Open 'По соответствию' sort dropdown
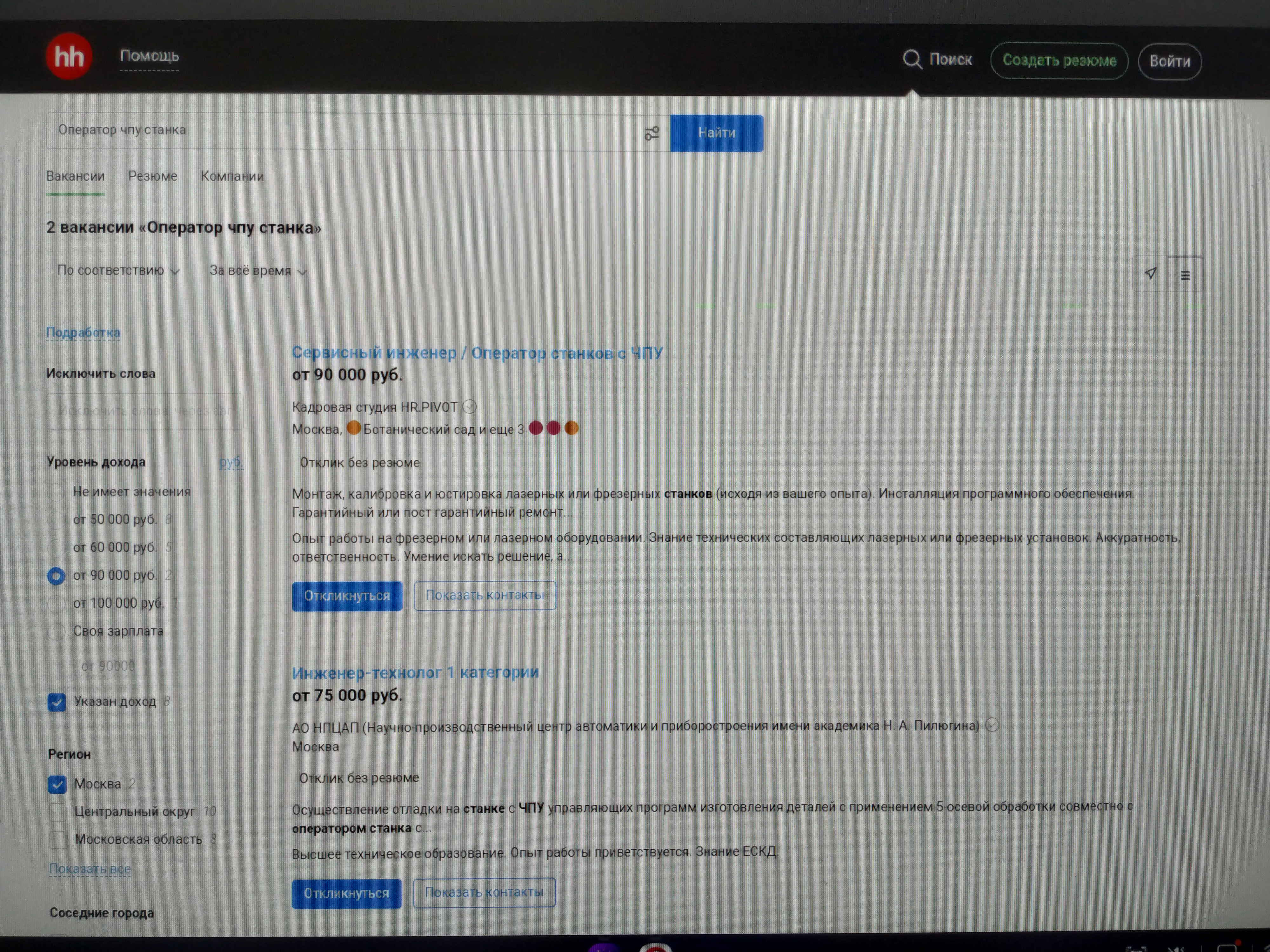 (118, 271)
